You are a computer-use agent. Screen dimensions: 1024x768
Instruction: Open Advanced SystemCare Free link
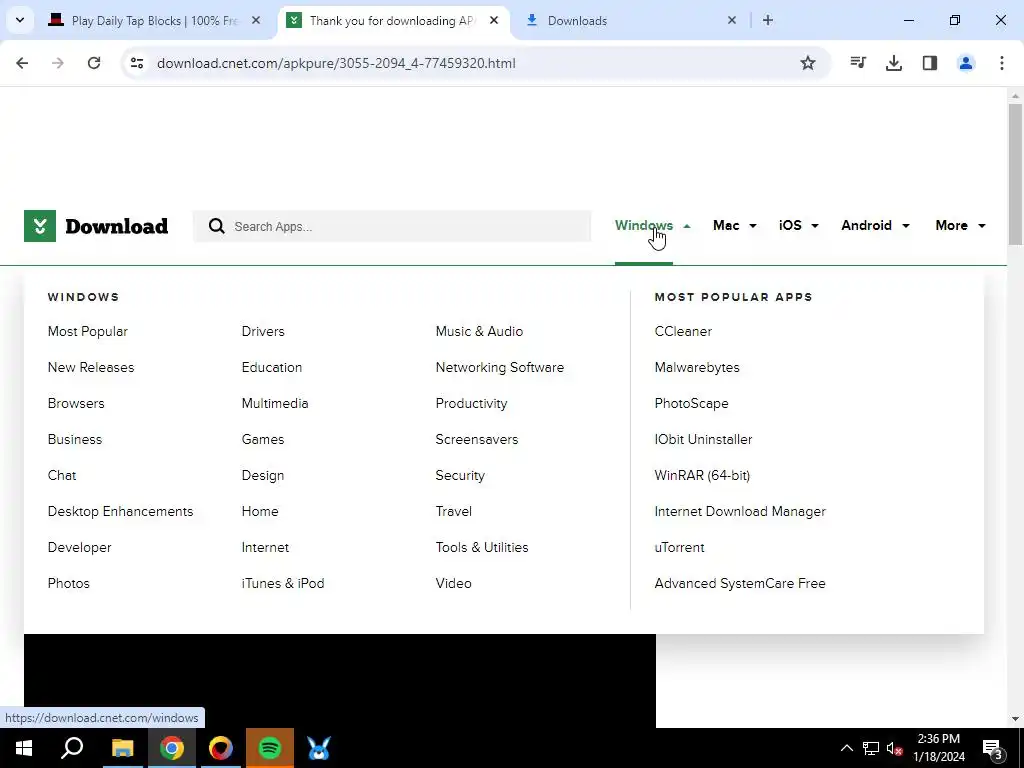coord(740,583)
